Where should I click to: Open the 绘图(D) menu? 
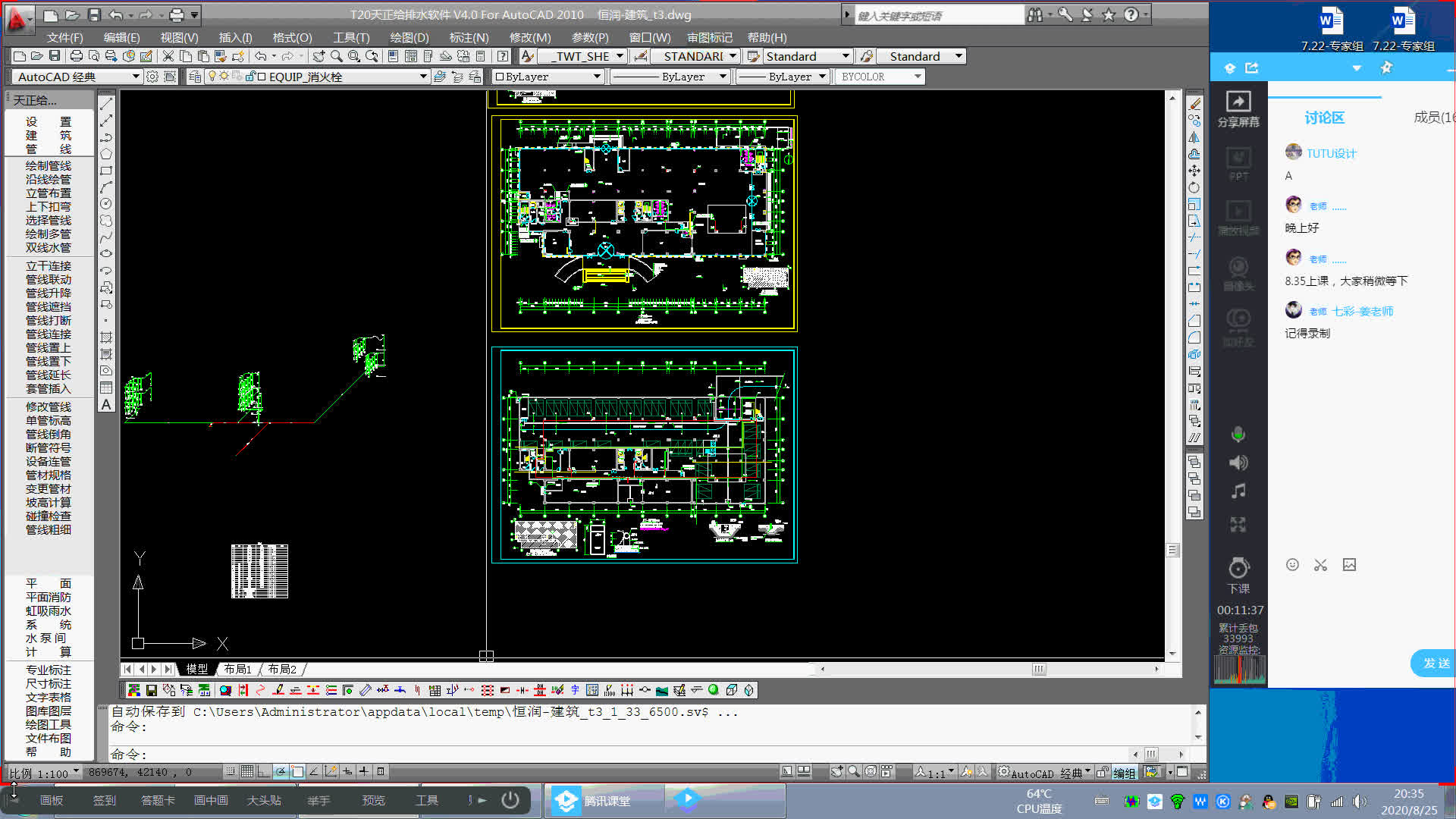(x=409, y=37)
